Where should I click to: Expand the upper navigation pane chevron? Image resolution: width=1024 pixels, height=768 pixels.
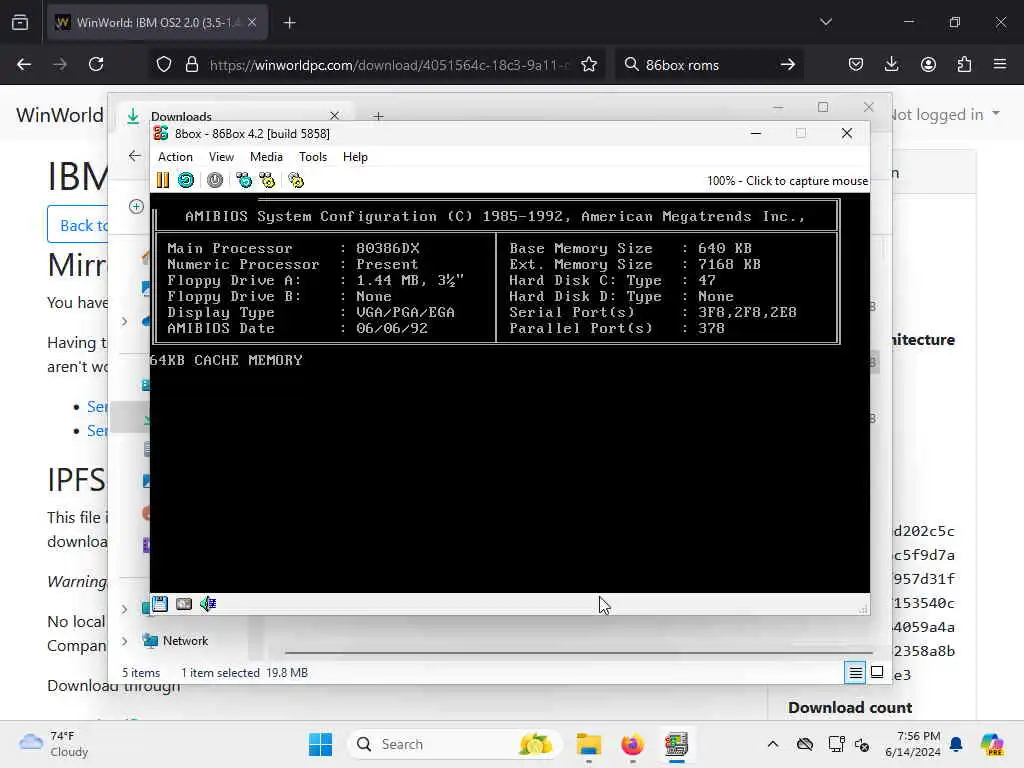tap(124, 321)
